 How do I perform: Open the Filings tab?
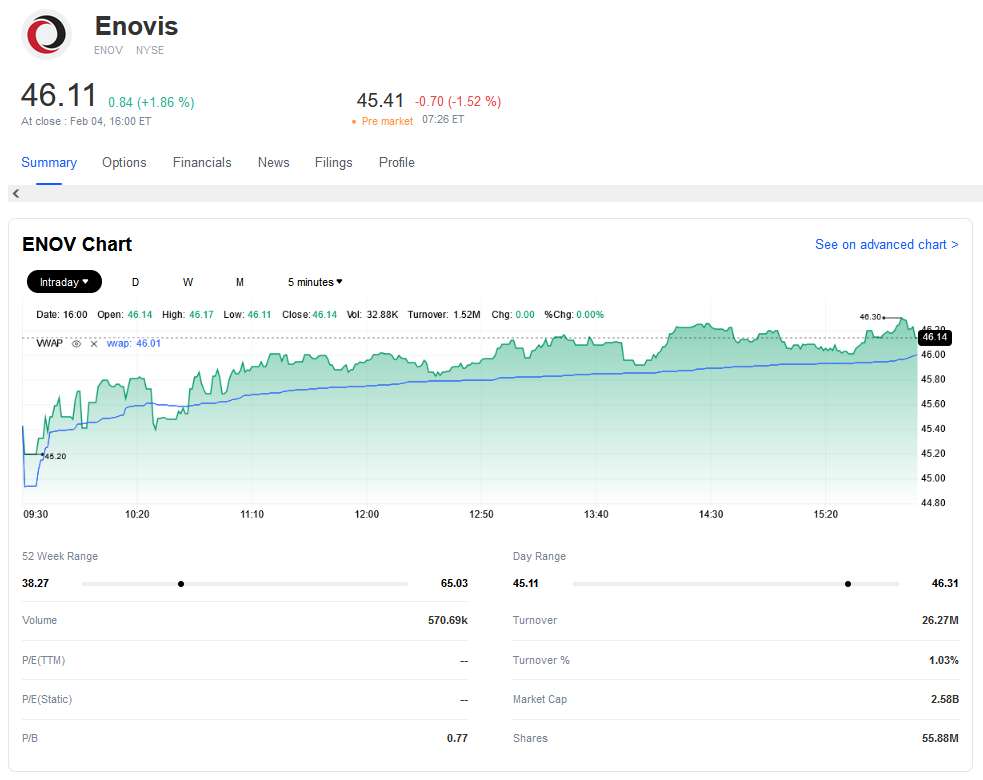click(x=333, y=162)
